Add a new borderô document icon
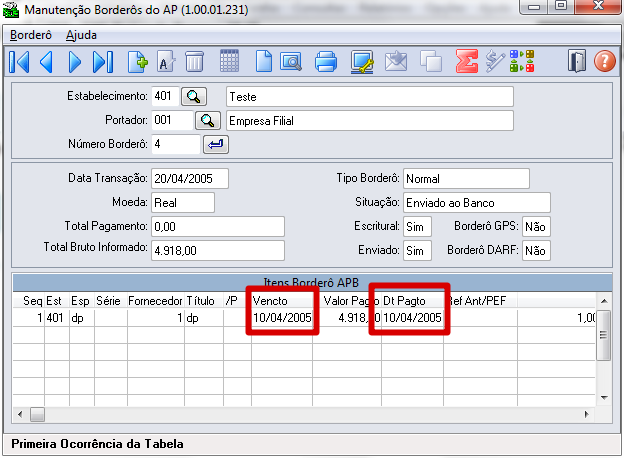The height and width of the screenshot is (458, 624). click(138, 62)
